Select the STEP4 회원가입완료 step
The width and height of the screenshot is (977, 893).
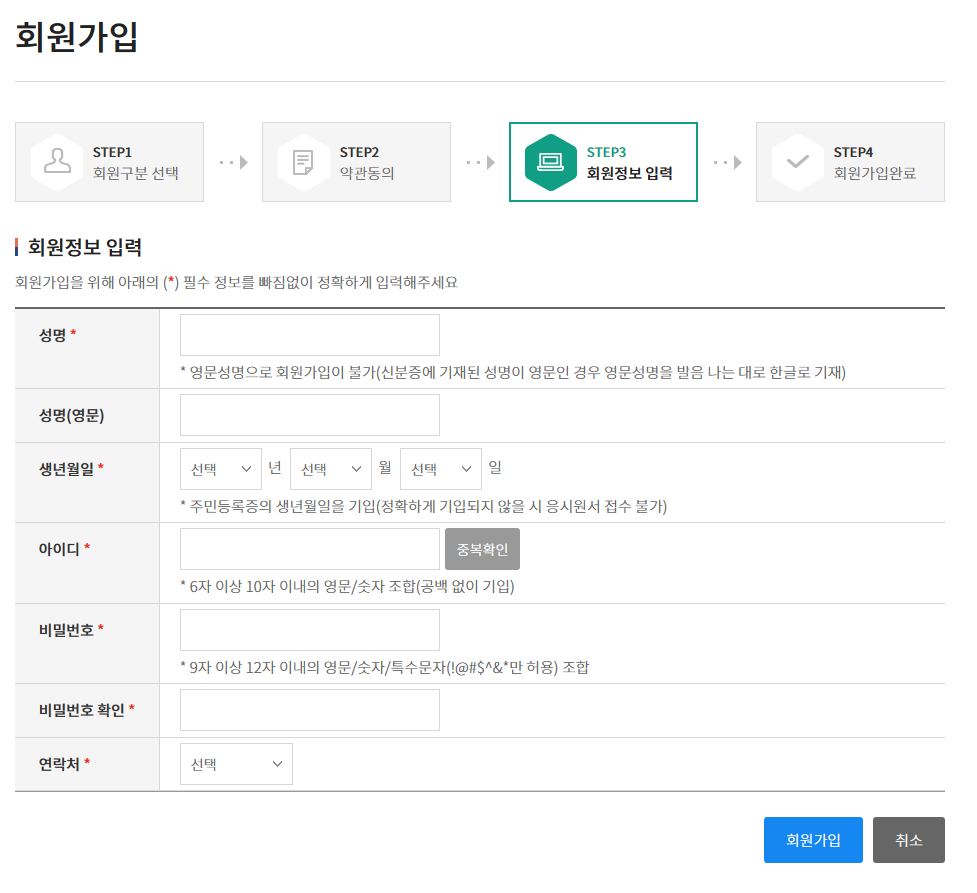pos(849,162)
